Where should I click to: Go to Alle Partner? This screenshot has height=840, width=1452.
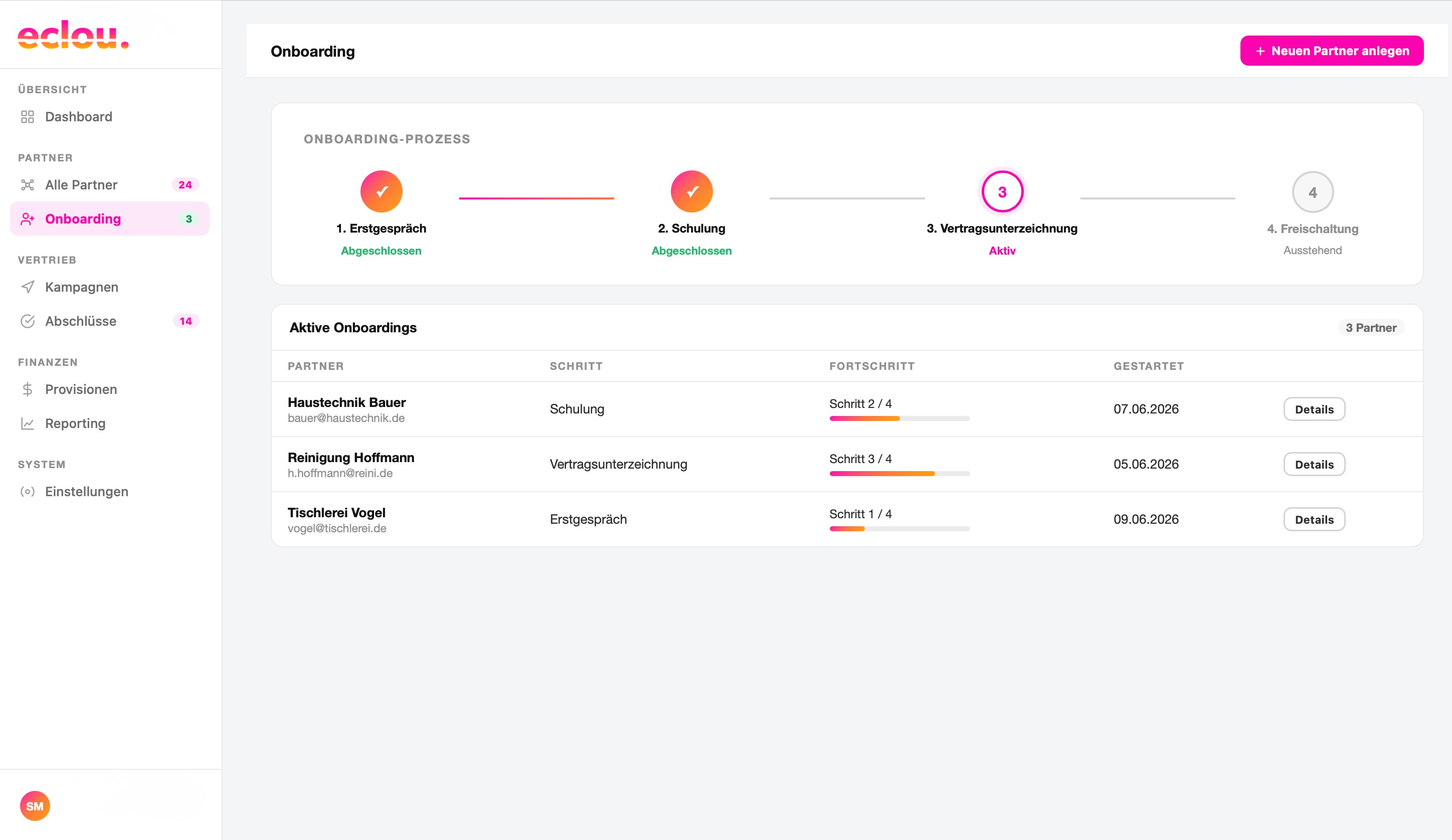coord(109,185)
